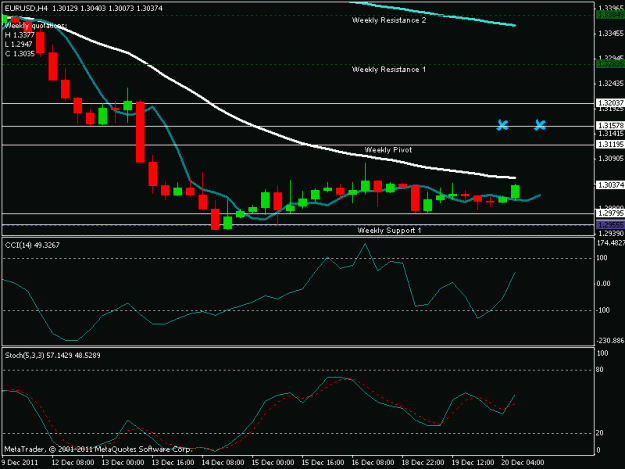Click the 1.29390 price axis value
Image resolution: width=625 pixels, height=469 pixels.
[x=611, y=234]
